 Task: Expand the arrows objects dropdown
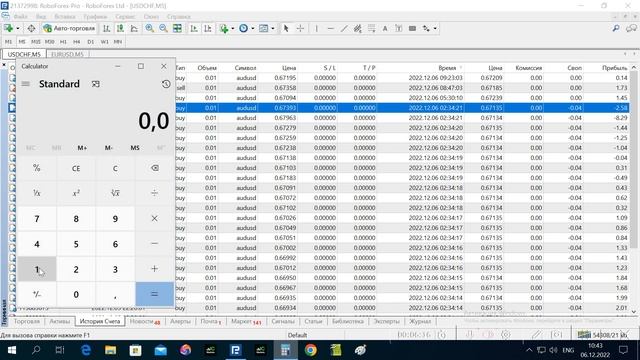tap(435, 29)
